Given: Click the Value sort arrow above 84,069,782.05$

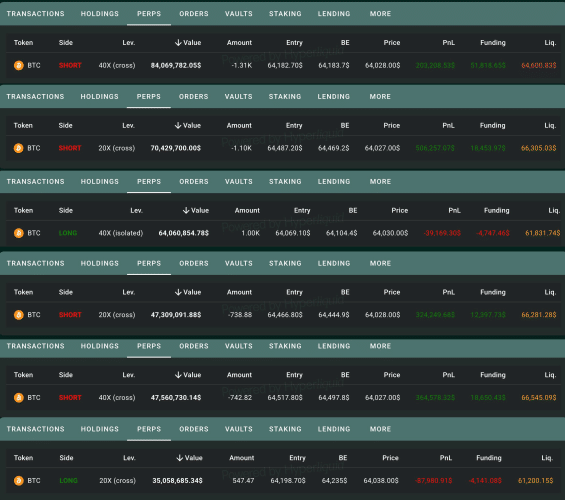Looking at the screenshot, I should tap(178, 43).
